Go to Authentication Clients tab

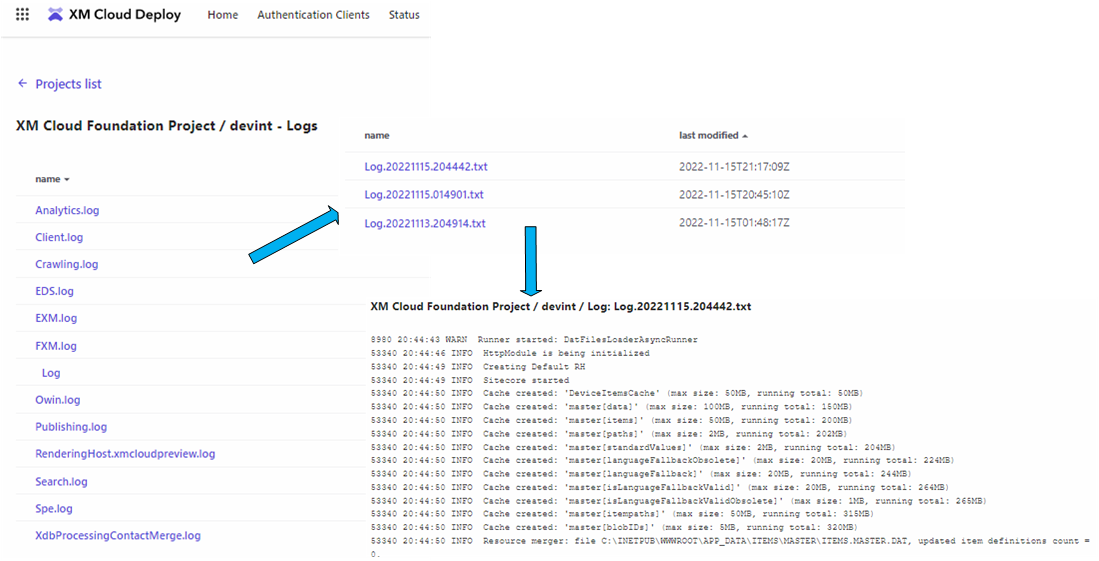coord(313,15)
